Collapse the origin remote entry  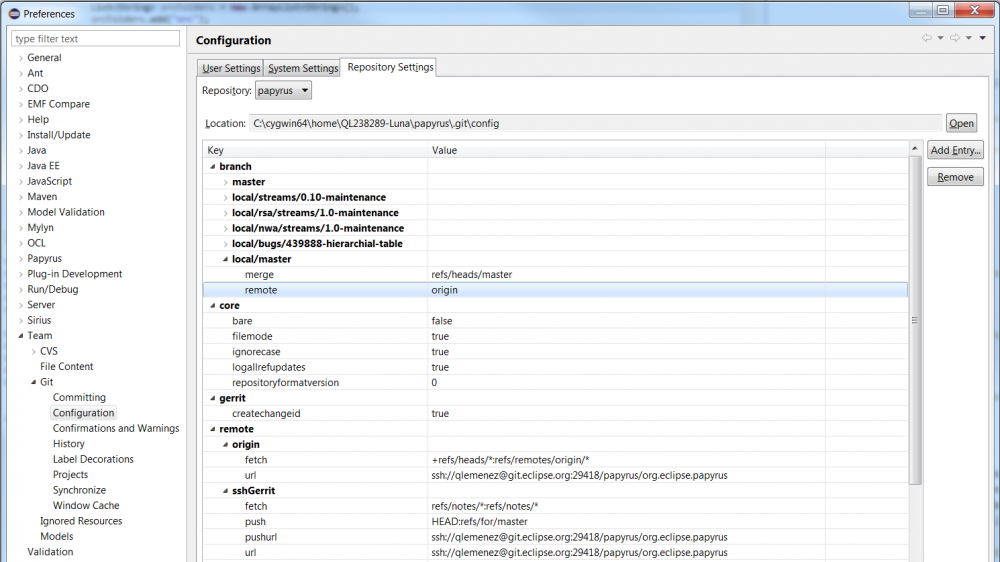coord(226,445)
